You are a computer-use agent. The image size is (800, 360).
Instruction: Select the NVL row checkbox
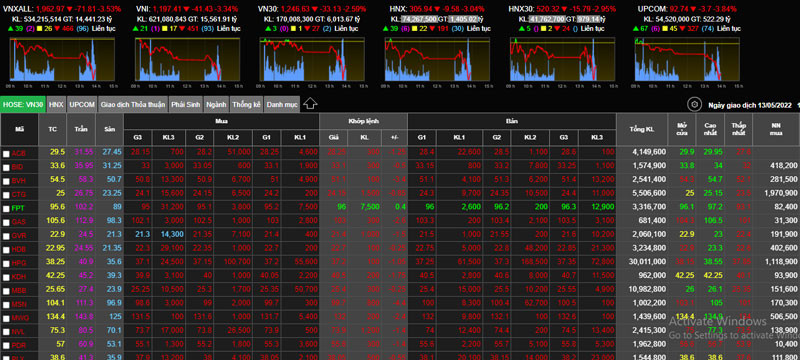click(x=6, y=332)
